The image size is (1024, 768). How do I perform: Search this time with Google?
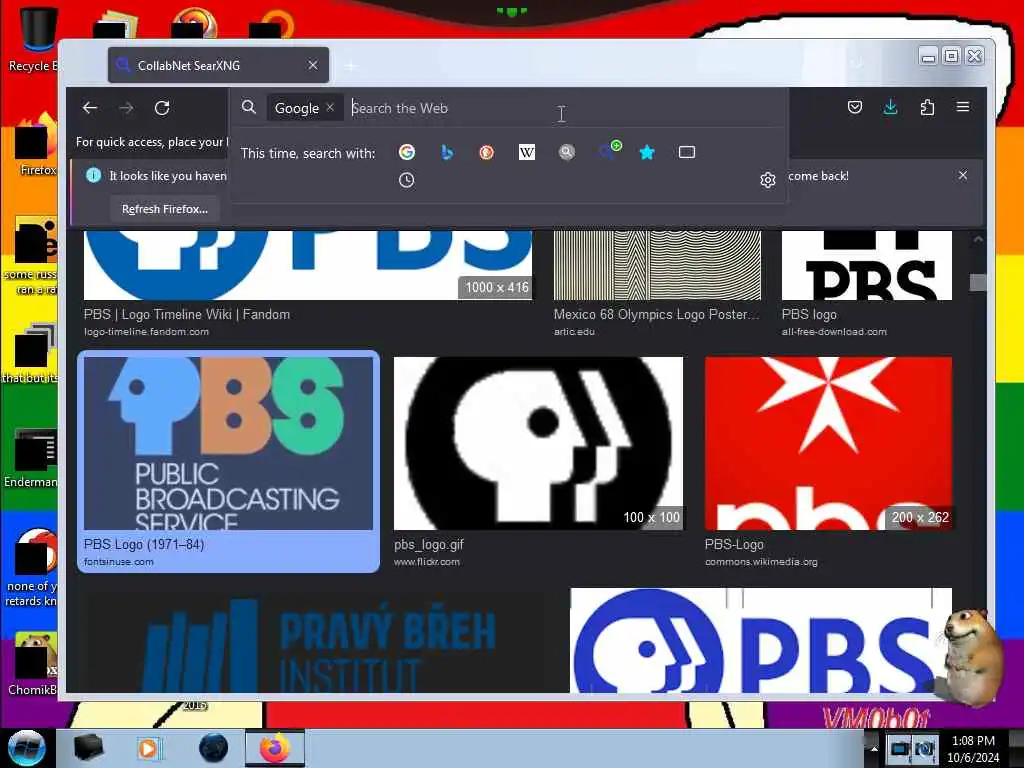tap(406, 152)
